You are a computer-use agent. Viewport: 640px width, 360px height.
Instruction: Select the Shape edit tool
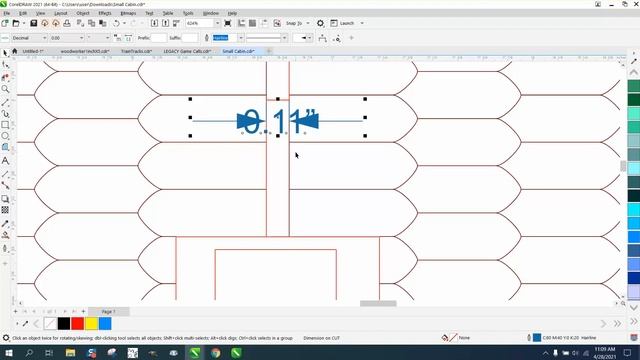coord(5,65)
